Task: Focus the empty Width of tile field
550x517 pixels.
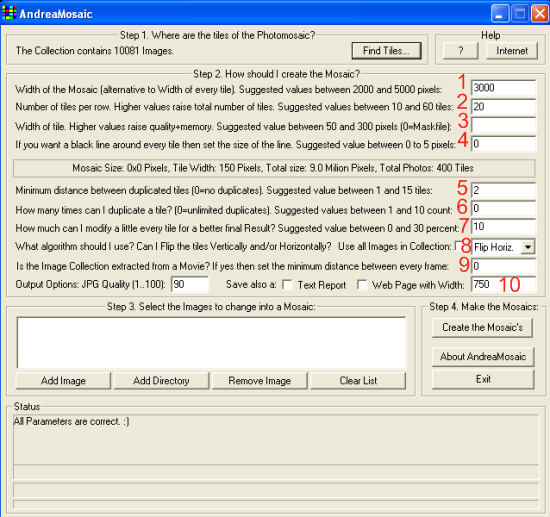Action: [503, 125]
